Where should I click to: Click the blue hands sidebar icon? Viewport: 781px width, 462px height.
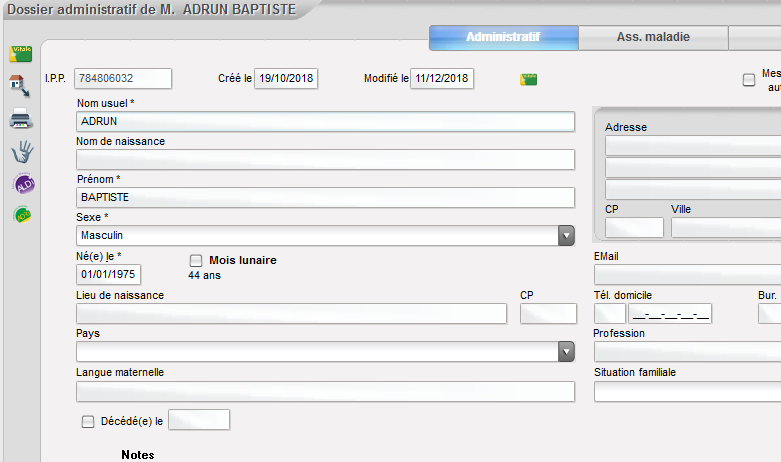[21, 152]
